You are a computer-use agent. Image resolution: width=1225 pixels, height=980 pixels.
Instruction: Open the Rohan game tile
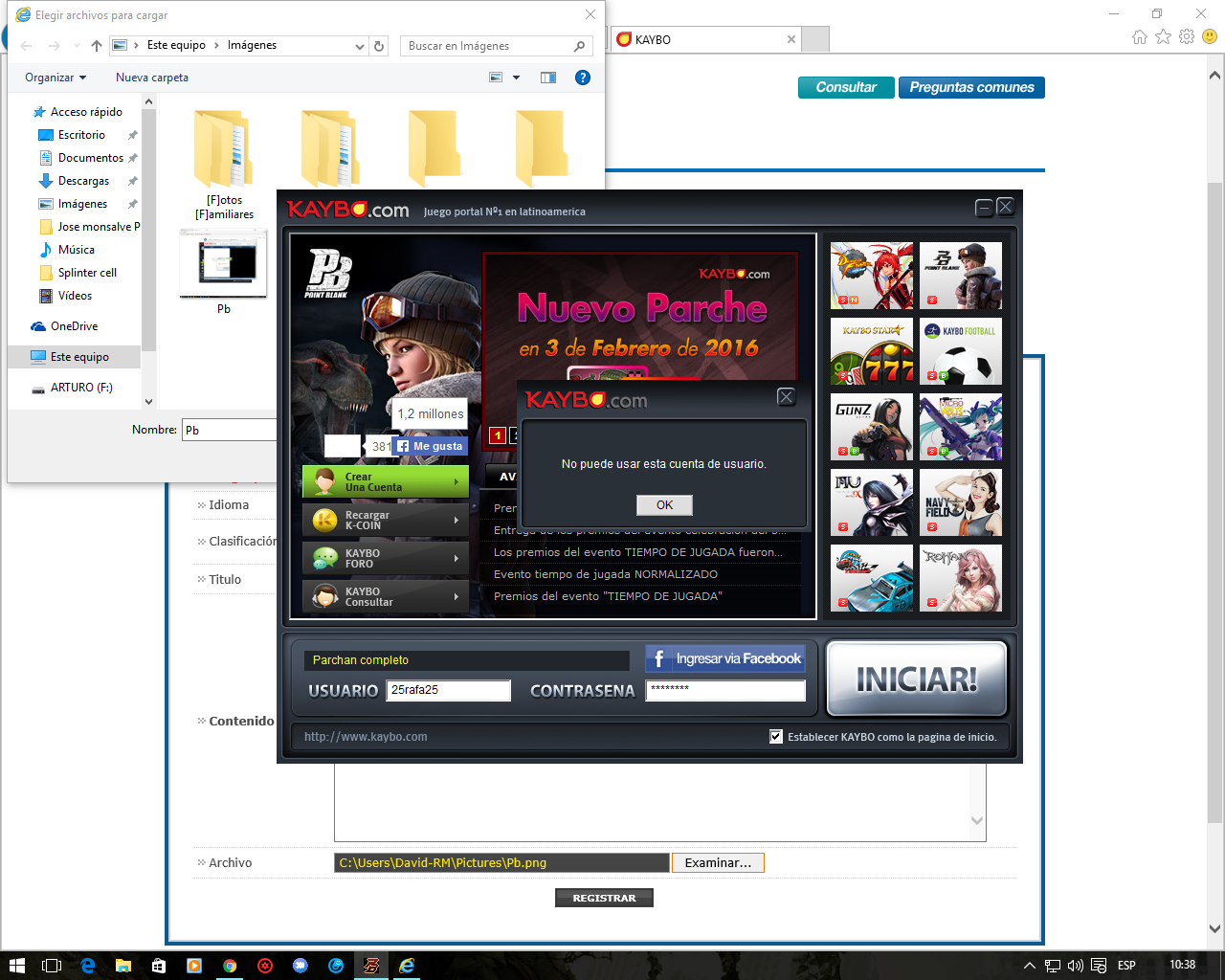click(x=960, y=578)
